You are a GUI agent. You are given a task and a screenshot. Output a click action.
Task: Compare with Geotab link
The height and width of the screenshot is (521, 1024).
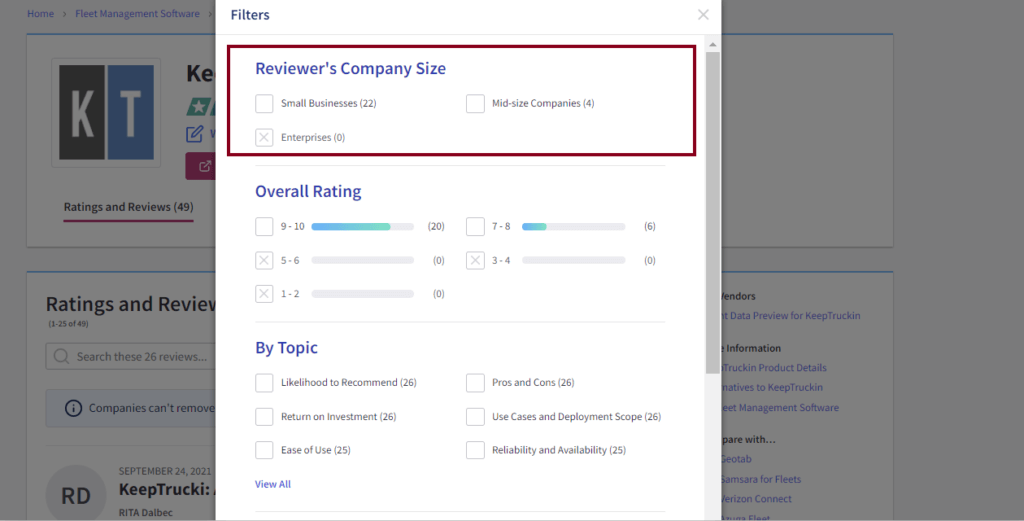(x=735, y=459)
